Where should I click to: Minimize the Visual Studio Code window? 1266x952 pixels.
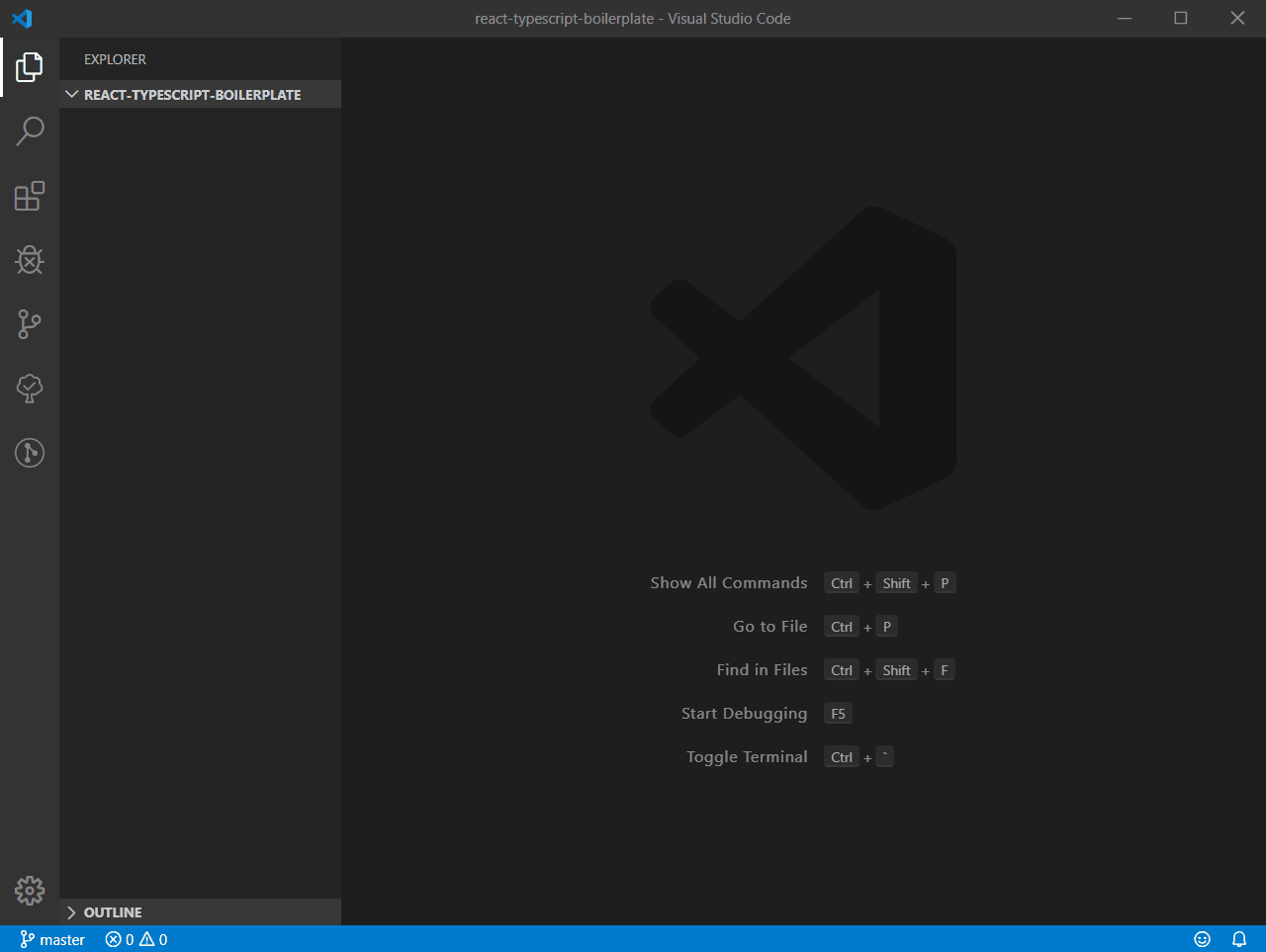[x=1125, y=19]
